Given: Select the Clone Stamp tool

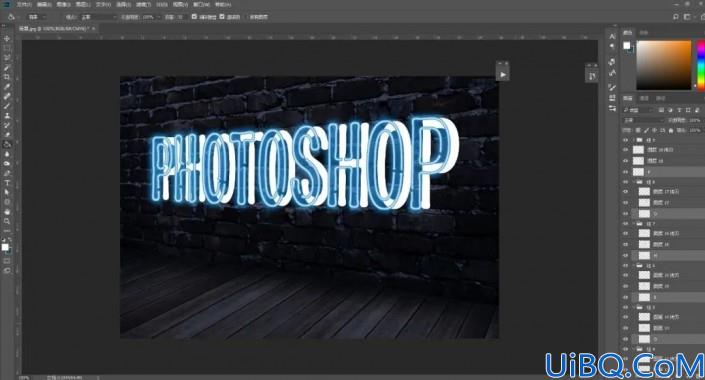Looking at the screenshot, I should 7,116.
